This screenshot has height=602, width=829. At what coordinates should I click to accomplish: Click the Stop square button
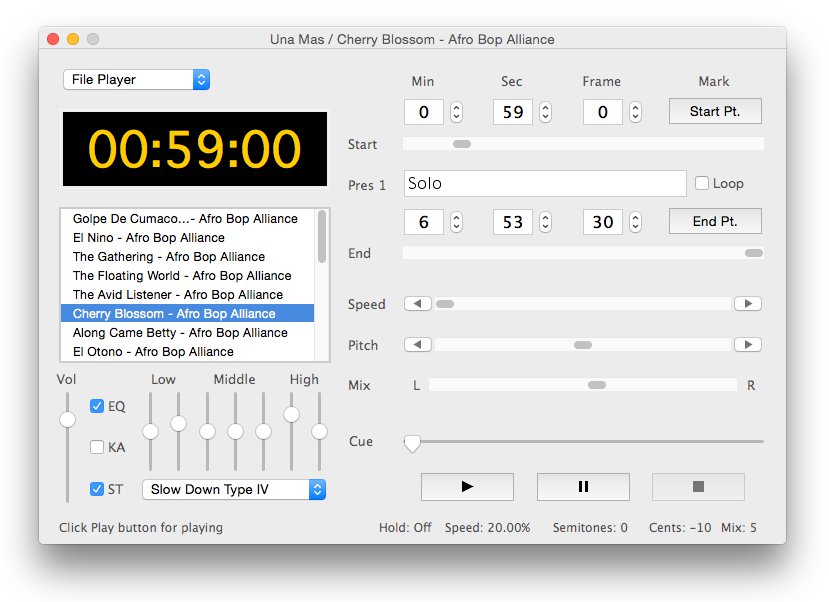click(698, 487)
